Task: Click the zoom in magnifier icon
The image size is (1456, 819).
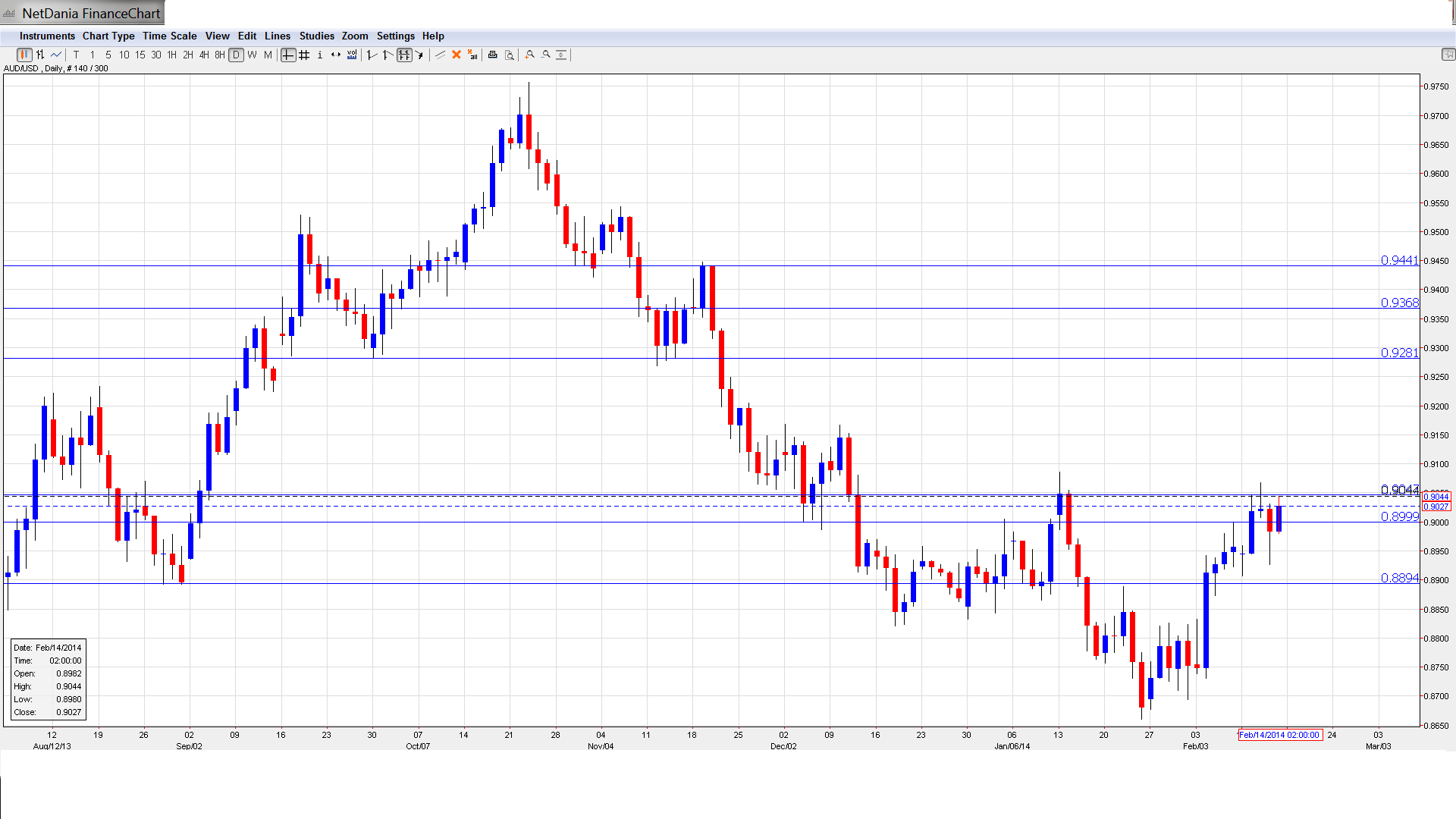Action: pos(530,55)
